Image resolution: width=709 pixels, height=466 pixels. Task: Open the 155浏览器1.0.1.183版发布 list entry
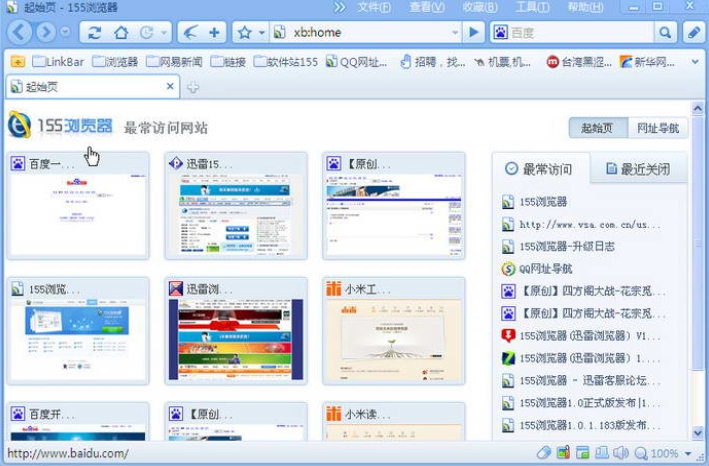pyautogui.click(x=581, y=425)
